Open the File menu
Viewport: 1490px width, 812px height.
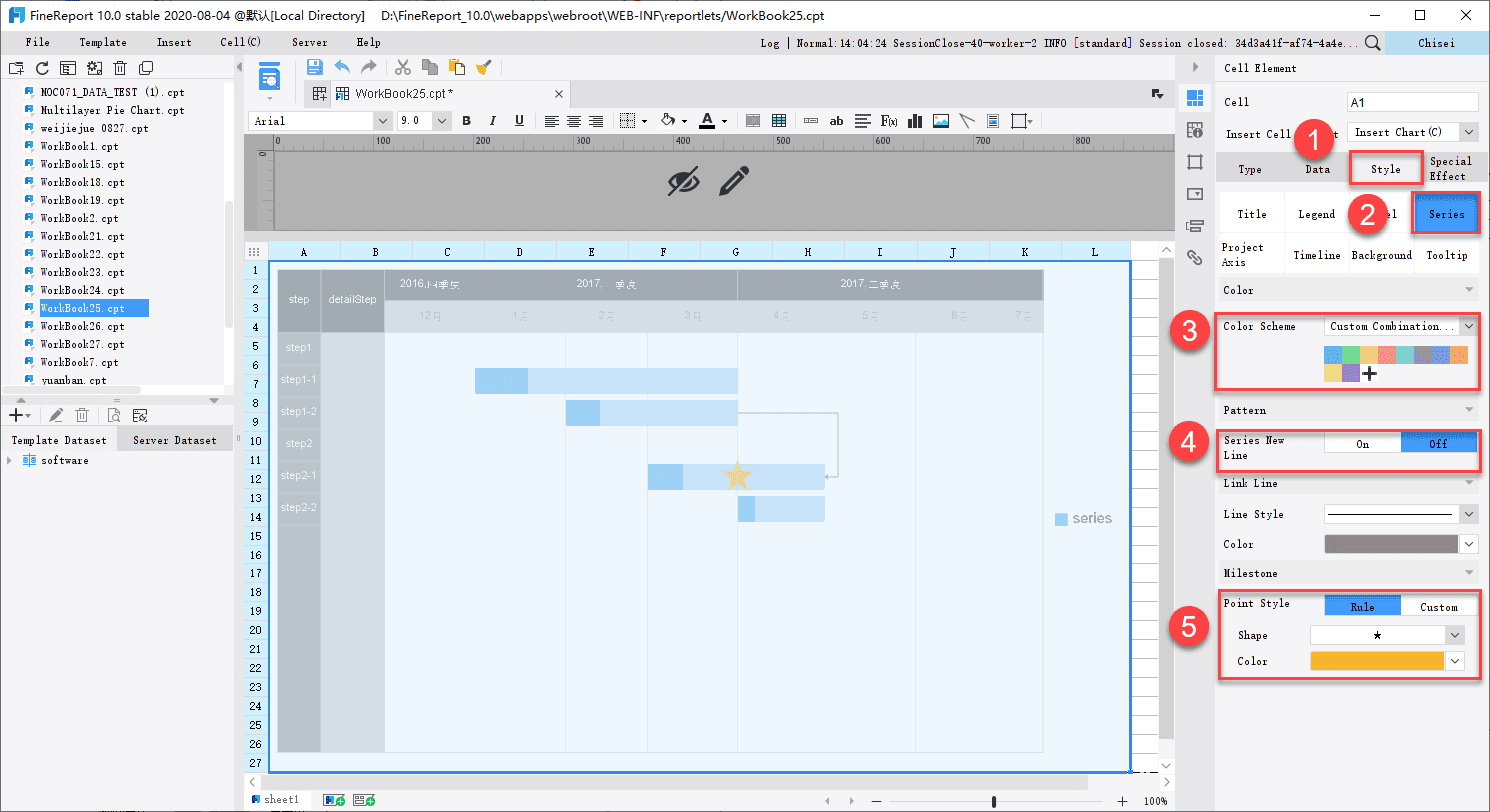pos(38,43)
